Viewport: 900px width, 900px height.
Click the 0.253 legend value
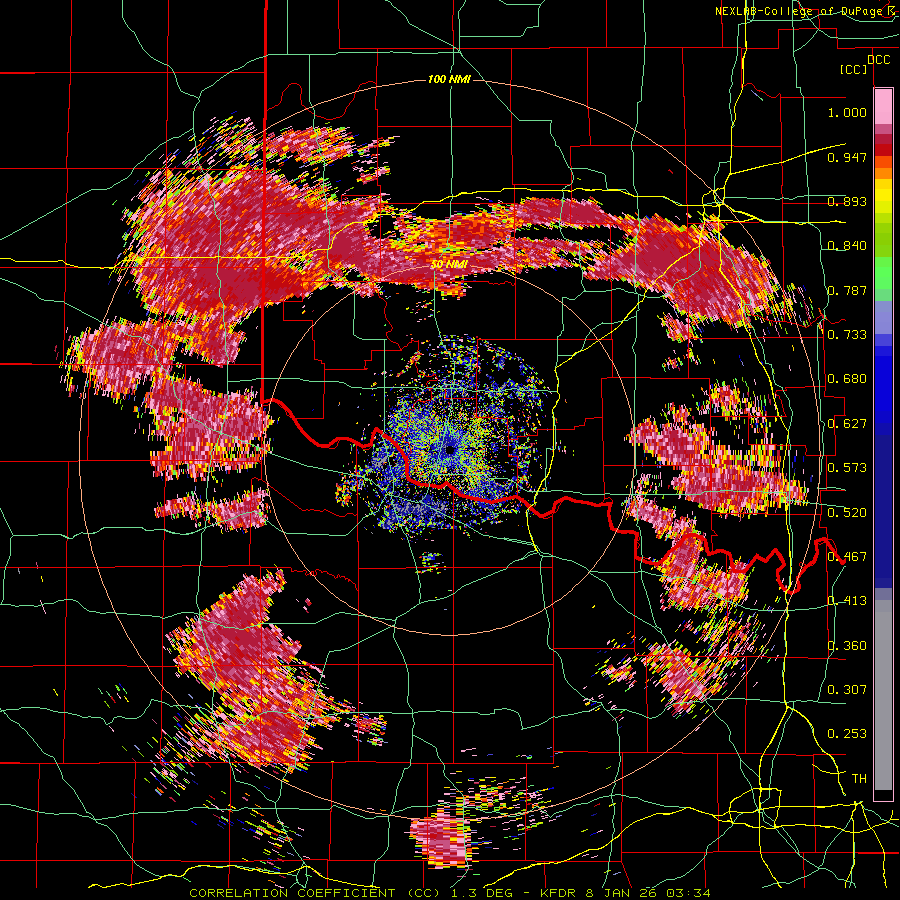coord(847,734)
